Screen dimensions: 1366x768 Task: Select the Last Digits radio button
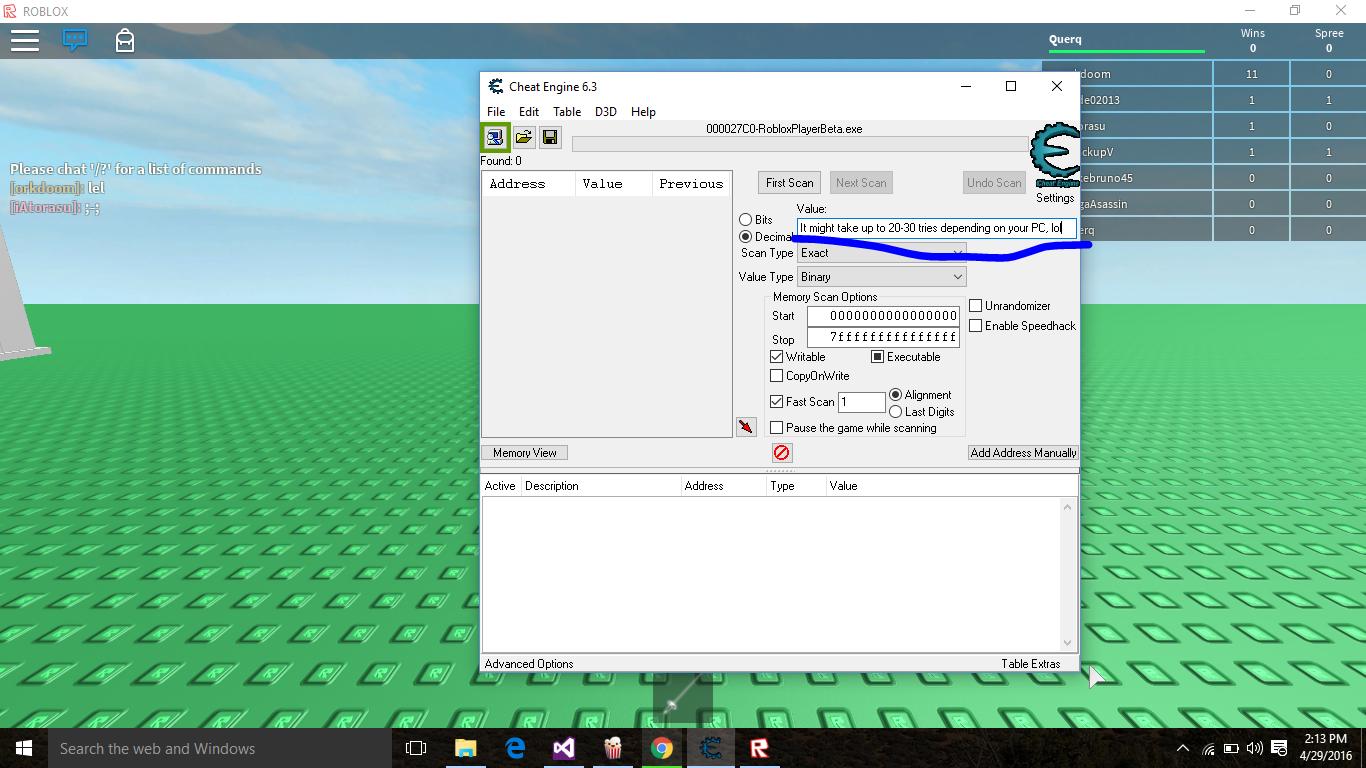896,412
